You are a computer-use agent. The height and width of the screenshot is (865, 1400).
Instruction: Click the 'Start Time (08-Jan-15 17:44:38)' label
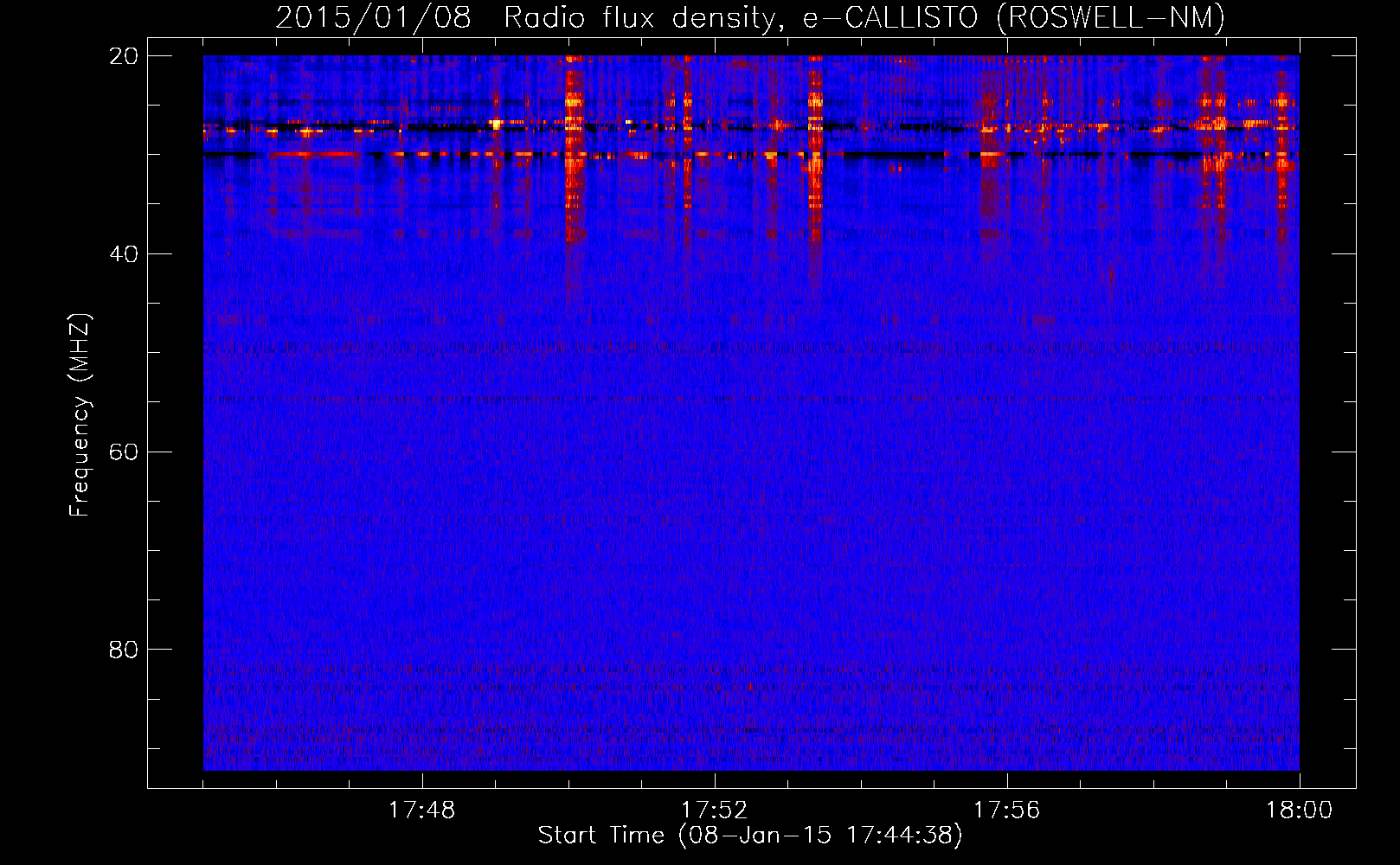tap(750, 836)
